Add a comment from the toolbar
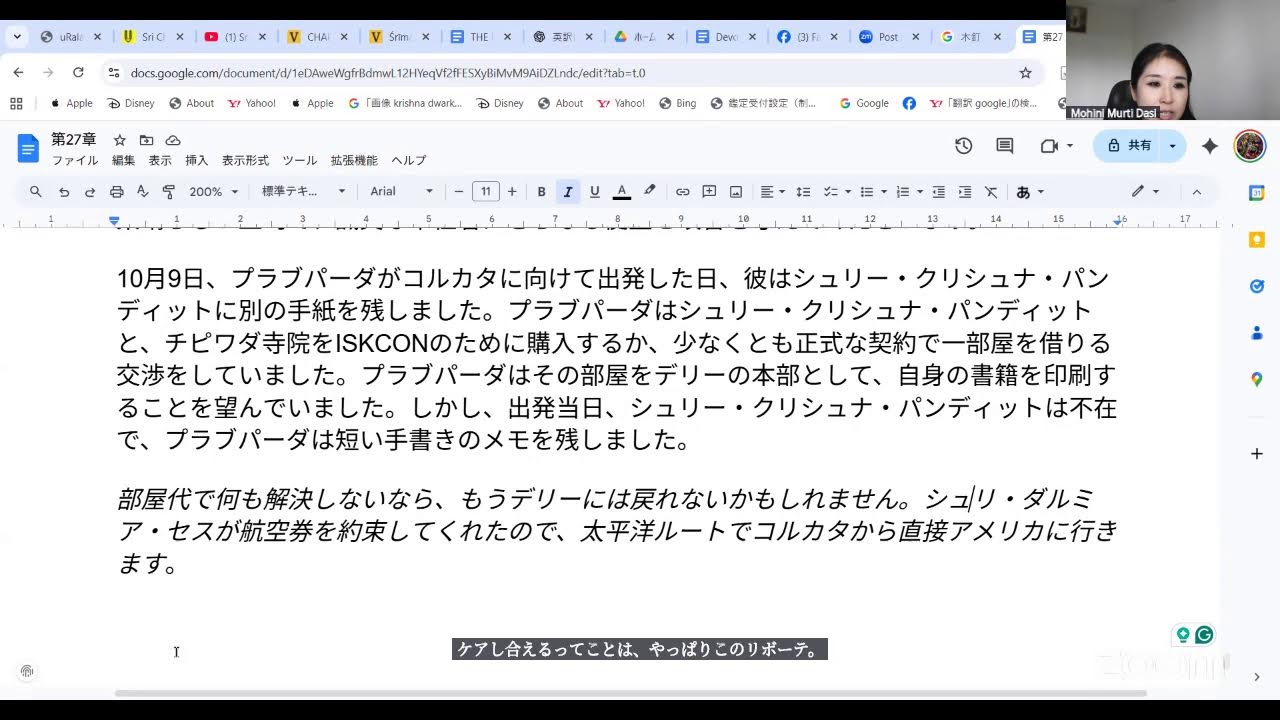The width and height of the screenshot is (1280, 720). pos(709,192)
